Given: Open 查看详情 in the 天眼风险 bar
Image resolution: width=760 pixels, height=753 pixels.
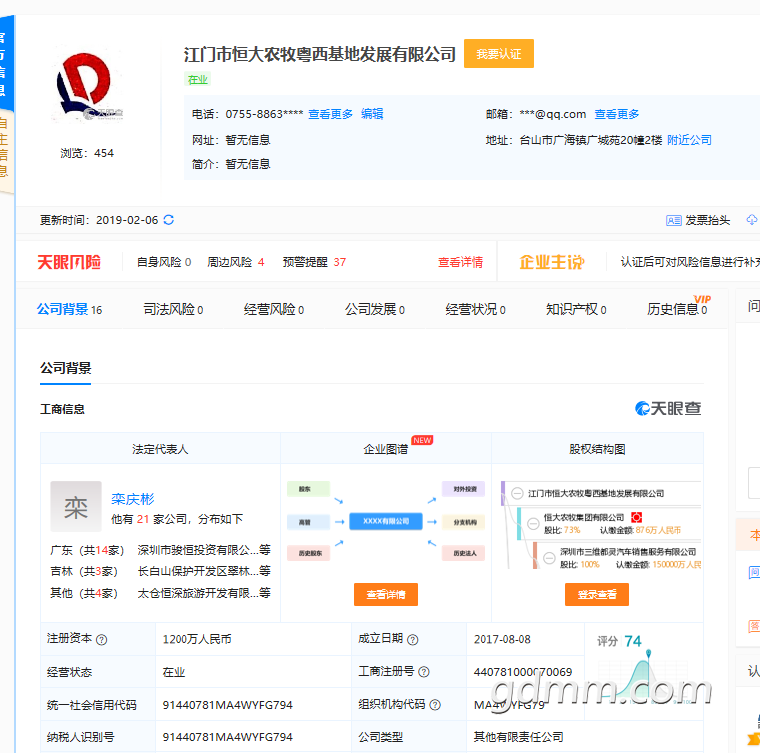Looking at the screenshot, I should coord(460,263).
